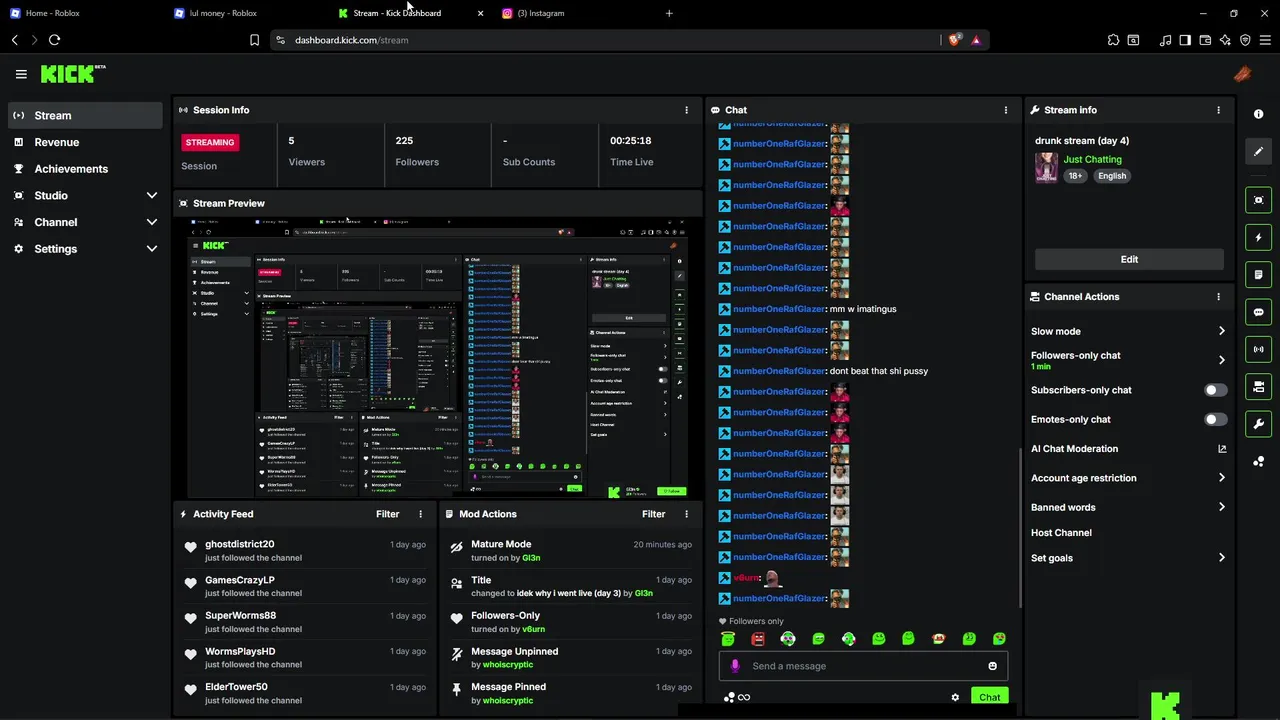Toggle Emotes-only chat switch
Screen dimensions: 1280x720
click(1215, 420)
